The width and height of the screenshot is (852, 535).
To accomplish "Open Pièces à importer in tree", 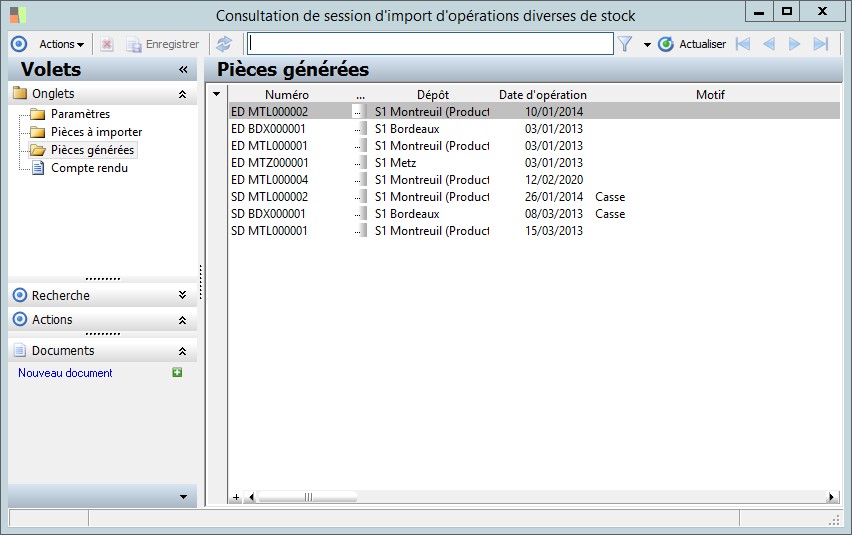I will click(x=96, y=132).
